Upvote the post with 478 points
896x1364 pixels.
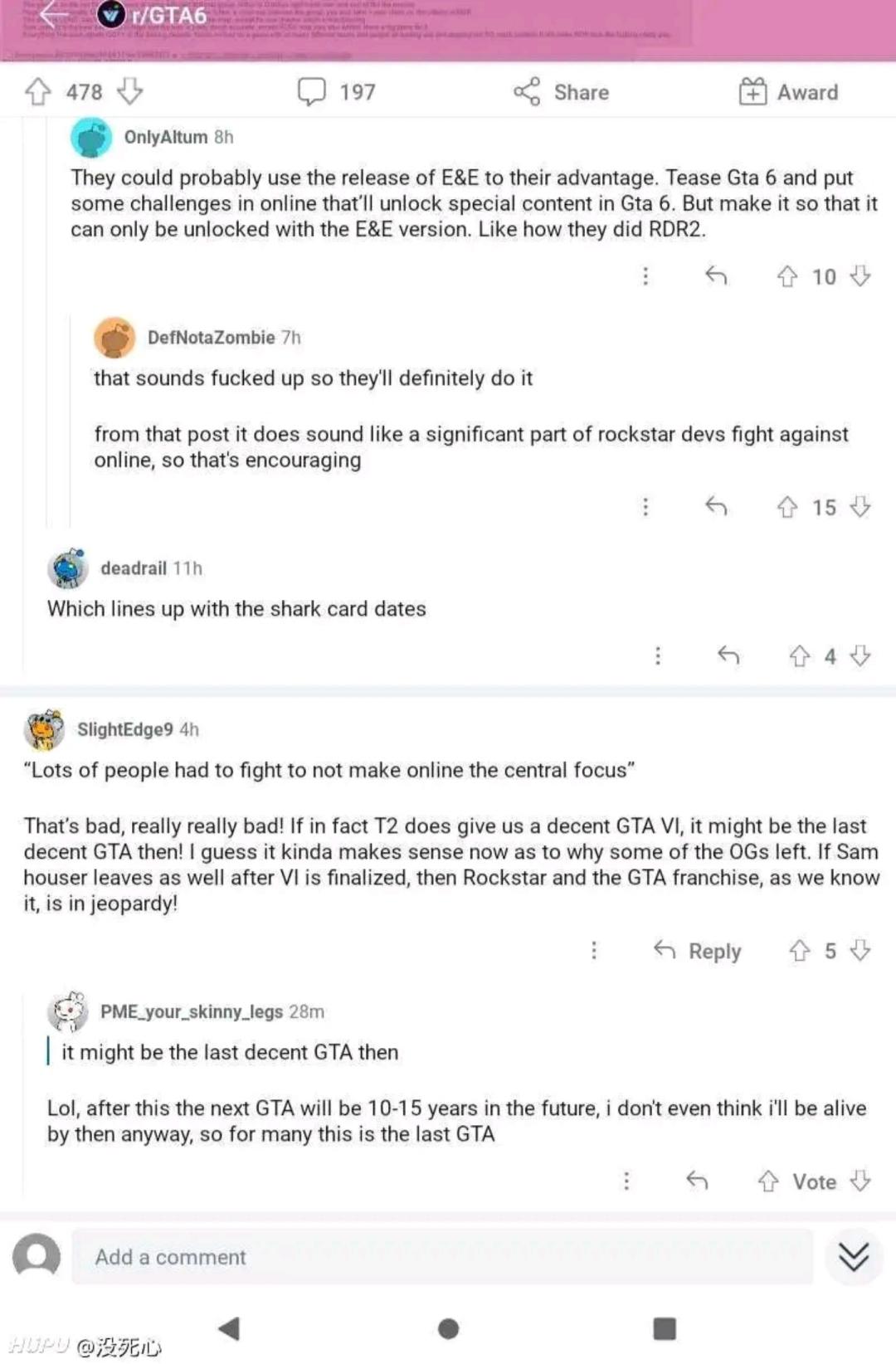(38, 91)
